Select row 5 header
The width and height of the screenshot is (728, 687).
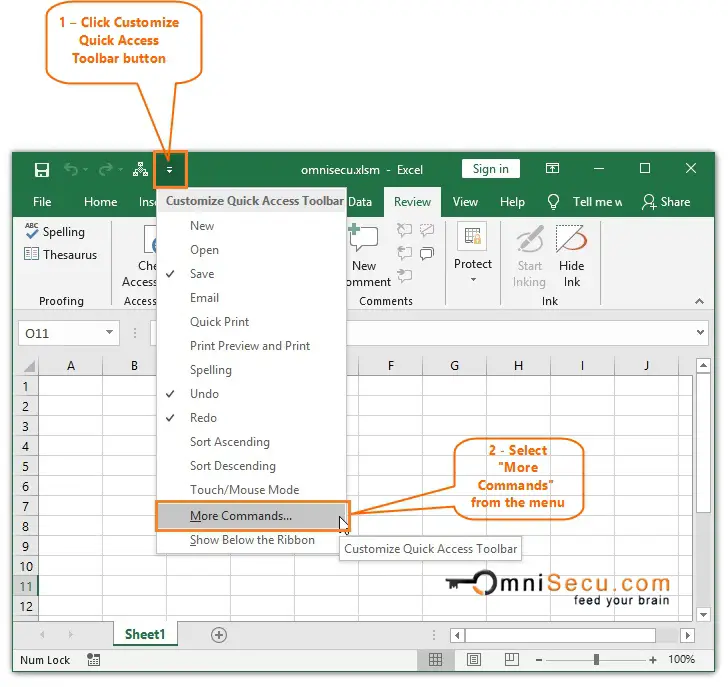pos(26,467)
